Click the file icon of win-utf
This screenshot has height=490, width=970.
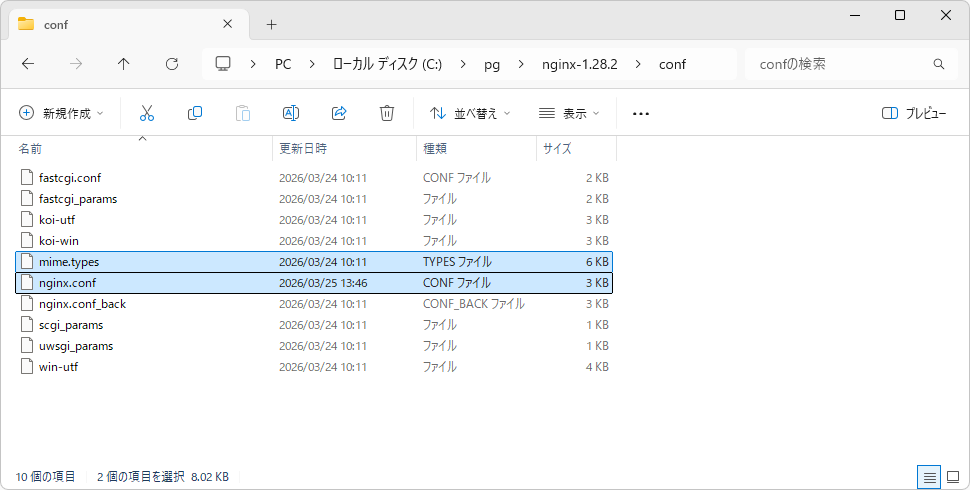pos(27,367)
